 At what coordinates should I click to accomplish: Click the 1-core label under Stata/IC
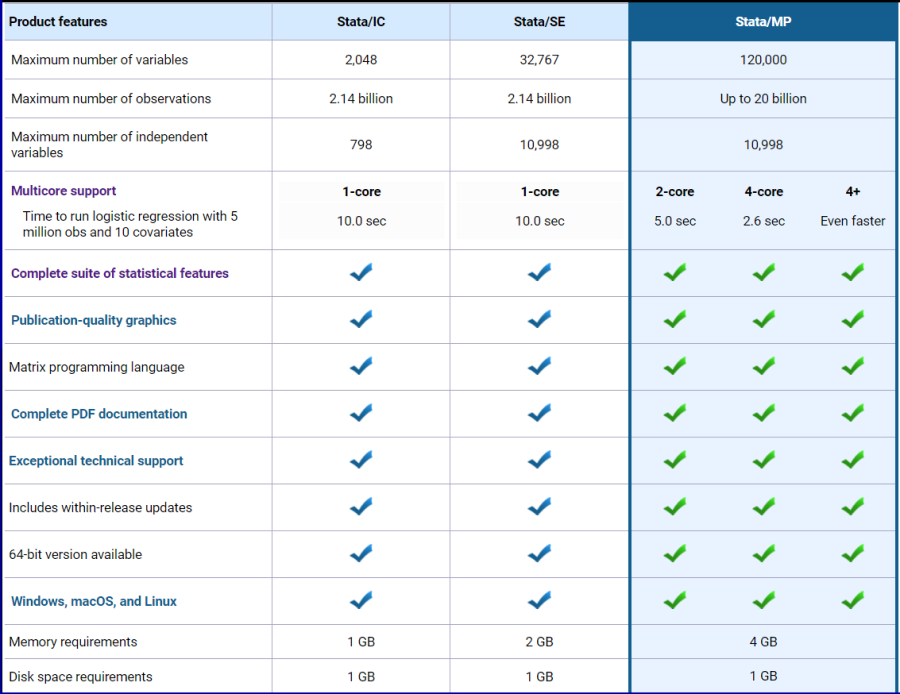pyautogui.click(x=362, y=192)
